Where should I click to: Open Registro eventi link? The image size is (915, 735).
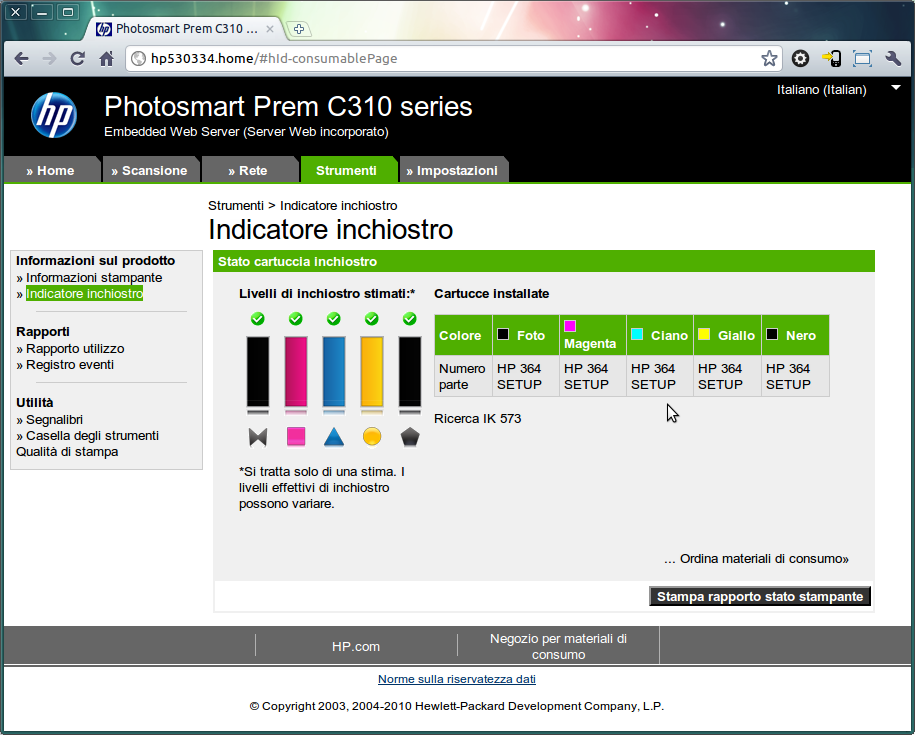pyautogui.click(x=70, y=365)
